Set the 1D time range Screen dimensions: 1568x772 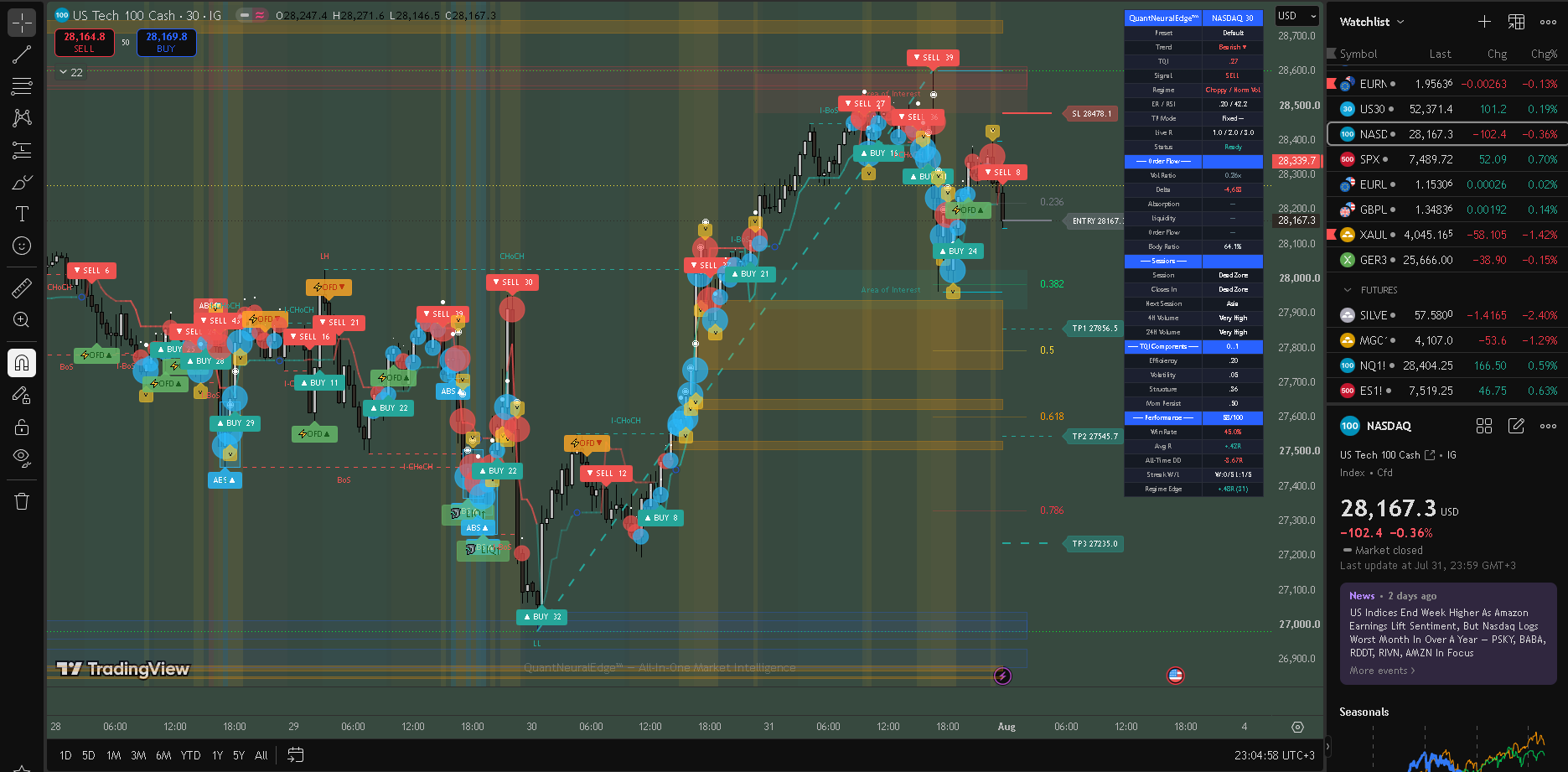[65, 755]
